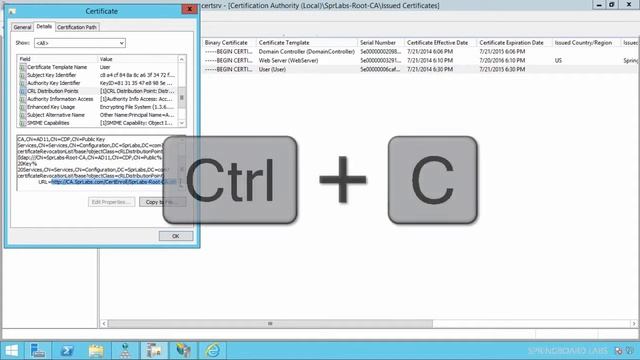Click the Certificate dialog title bar icon

12,11
